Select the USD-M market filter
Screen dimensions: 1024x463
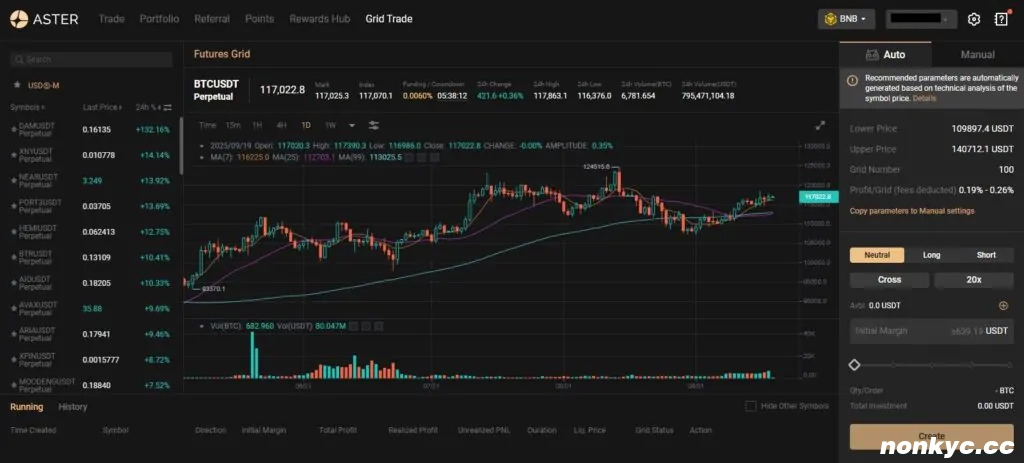(44, 85)
